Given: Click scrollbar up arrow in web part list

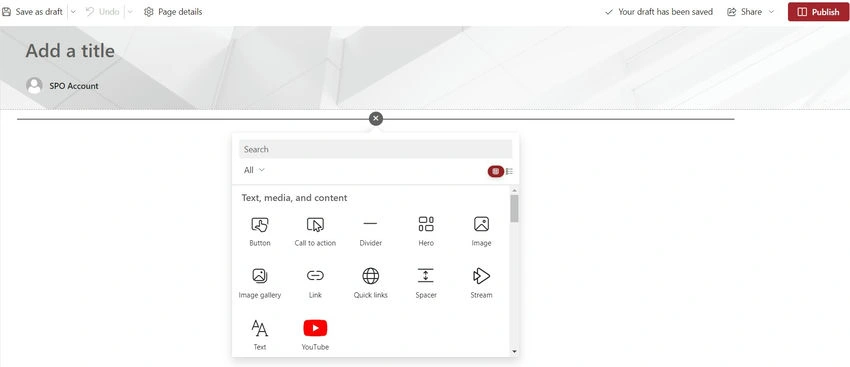Looking at the screenshot, I should pyautogui.click(x=514, y=191).
